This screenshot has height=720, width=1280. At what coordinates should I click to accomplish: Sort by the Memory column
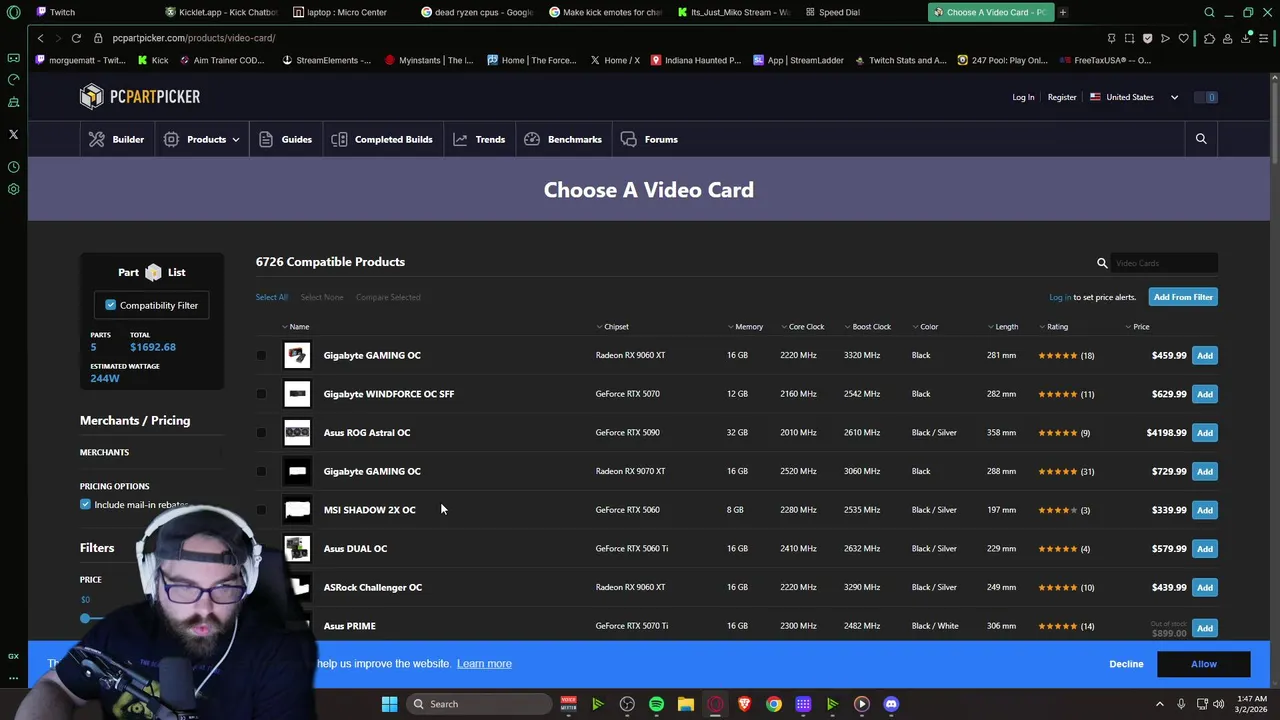(746, 327)
